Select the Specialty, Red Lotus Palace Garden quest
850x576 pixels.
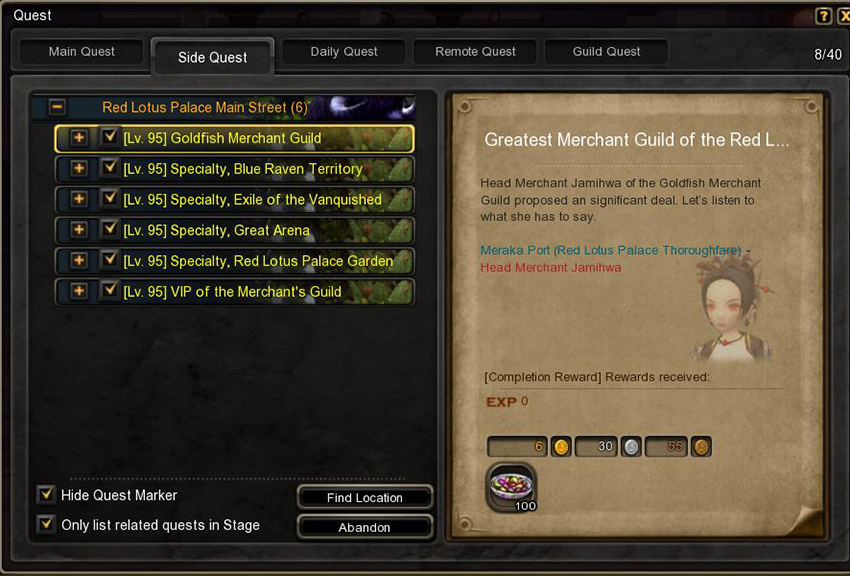coord(235,261)
